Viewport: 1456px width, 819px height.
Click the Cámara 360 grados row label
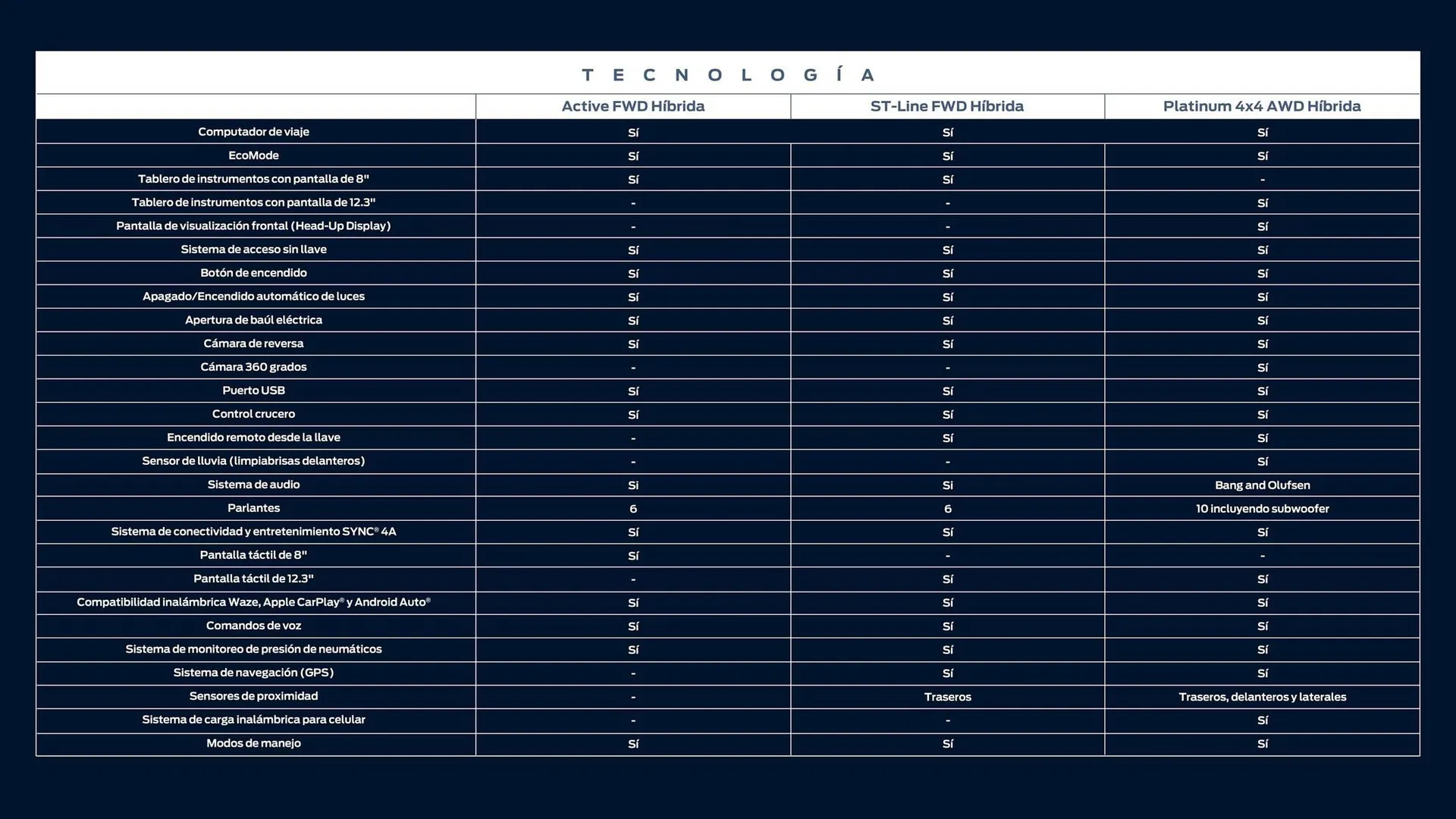click(253, 367)
